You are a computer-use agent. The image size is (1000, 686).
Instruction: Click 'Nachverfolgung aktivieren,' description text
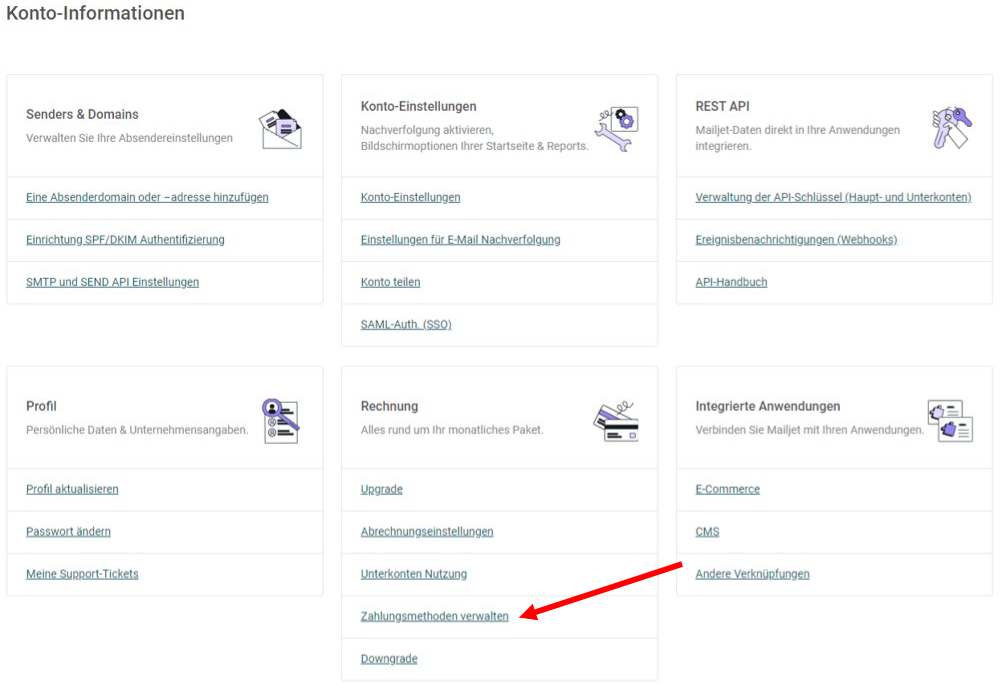tap(427, 130)
